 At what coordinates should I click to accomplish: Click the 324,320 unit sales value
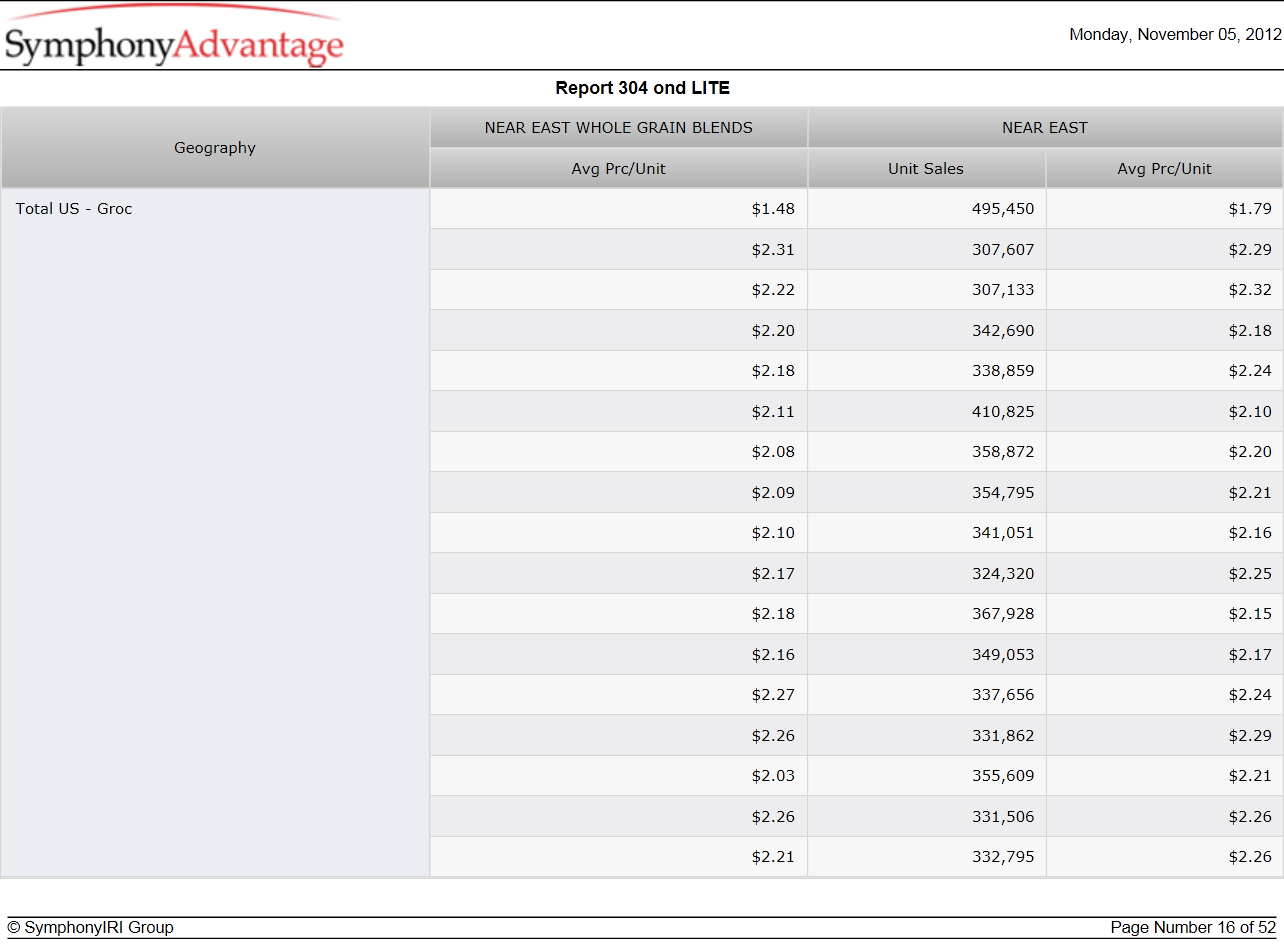(x=1003, y=574)
